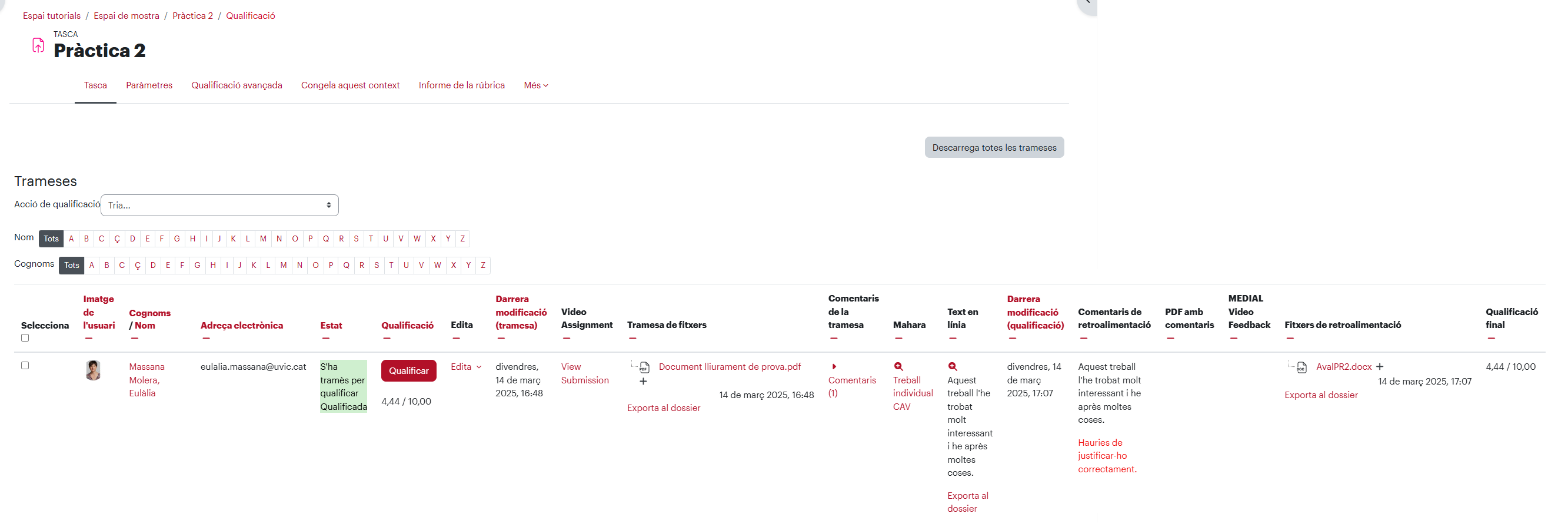Viewport: 1568px width, 530px height.
Task: Click the Hauries de justificar-ho correctament feedback text
Action: (1107, 456)
